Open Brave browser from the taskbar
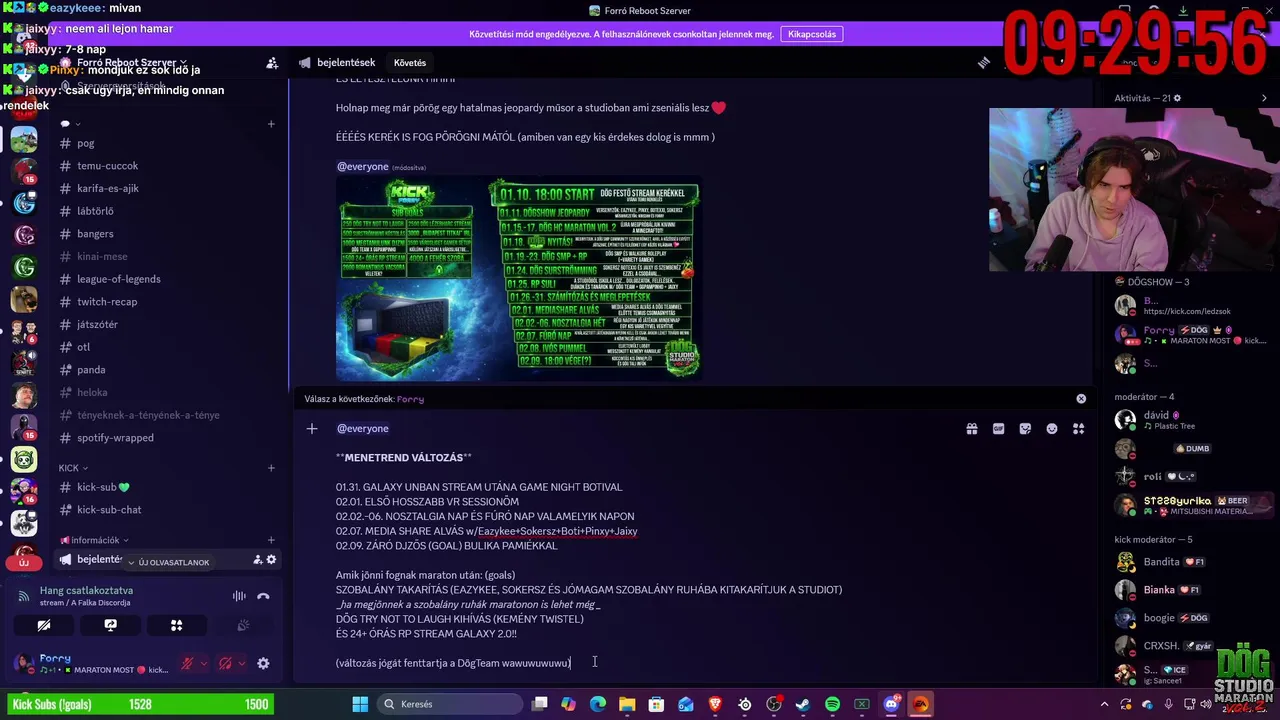The height and width of the screenshot is (720, 1280). [715, 704]
